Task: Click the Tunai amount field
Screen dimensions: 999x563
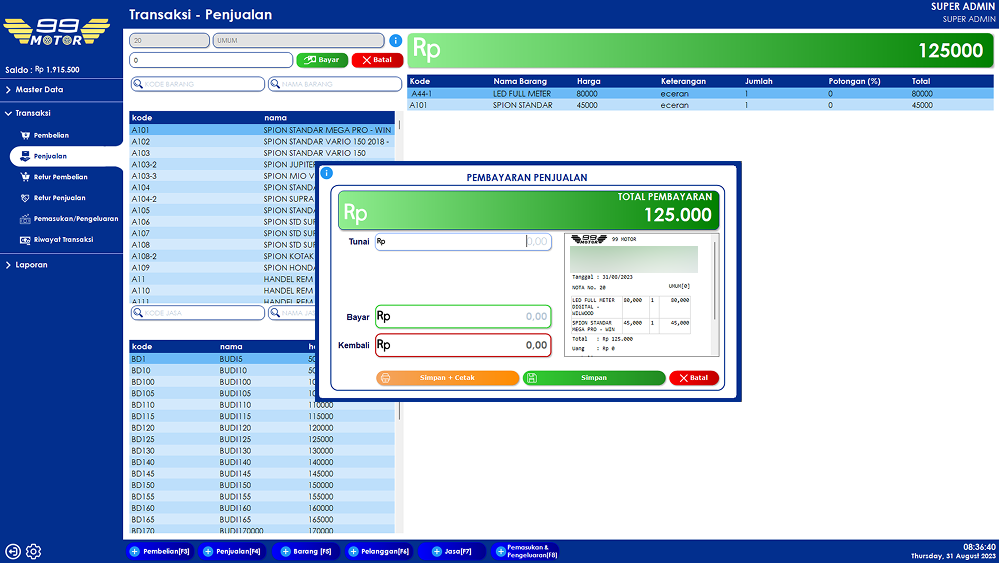Action: pos(463,242)
